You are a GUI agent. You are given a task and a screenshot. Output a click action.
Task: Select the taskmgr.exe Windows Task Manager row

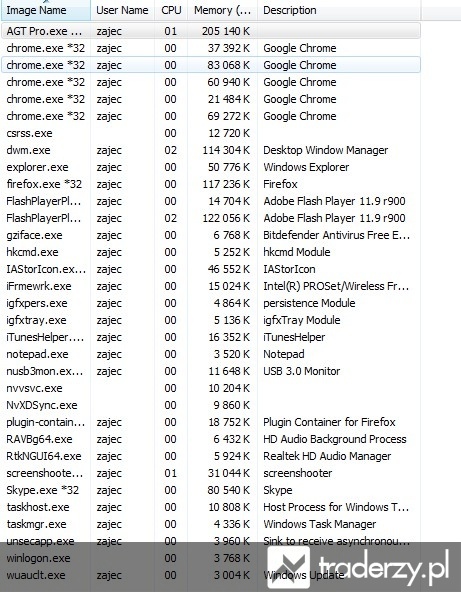click(211, 524)
